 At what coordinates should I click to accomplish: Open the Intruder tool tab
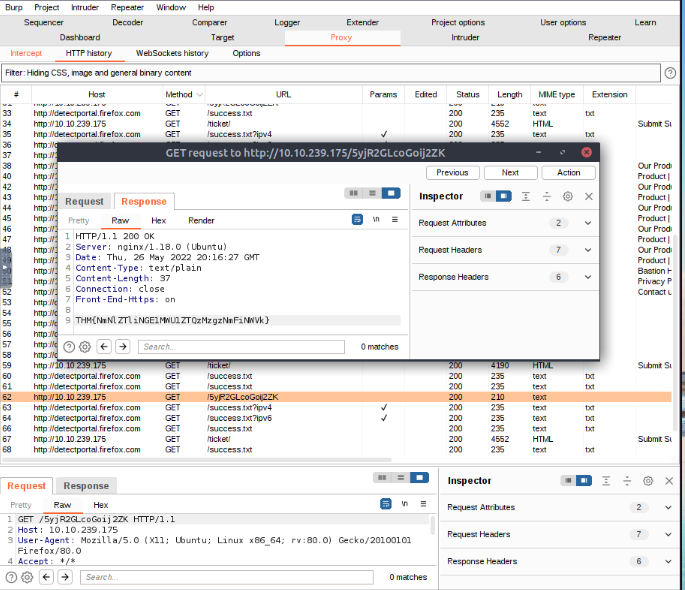(464, 38)
